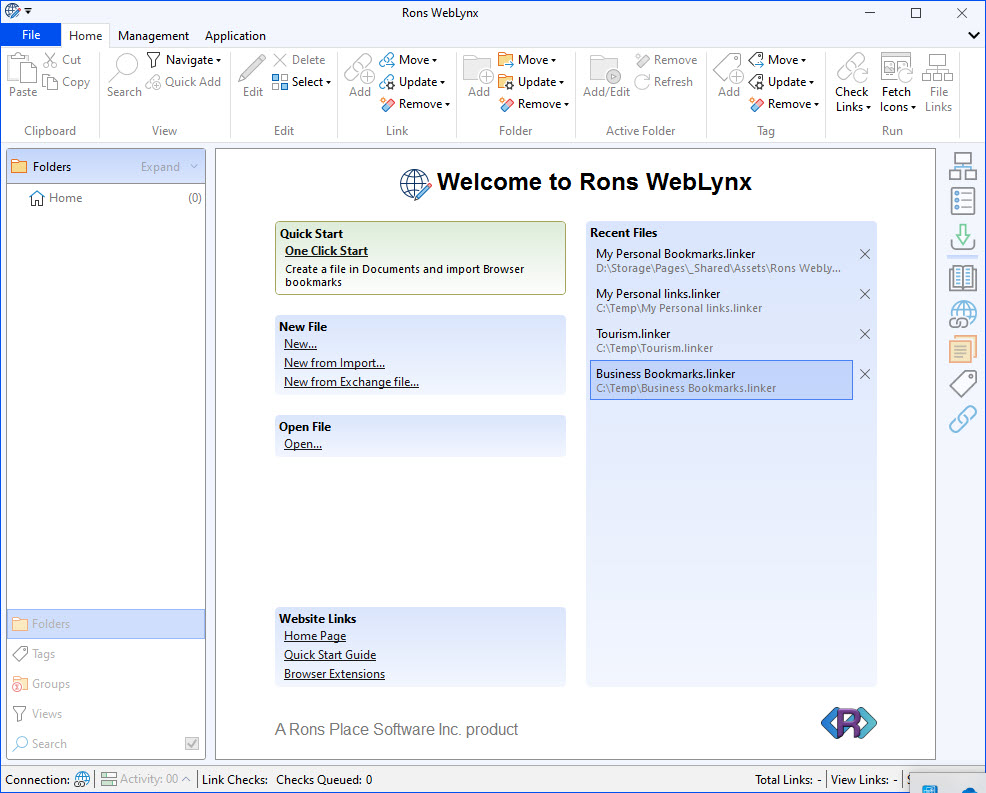The image size is (986, 793).
Task: Click the open book sidebar icon
Action: (963, 277)
